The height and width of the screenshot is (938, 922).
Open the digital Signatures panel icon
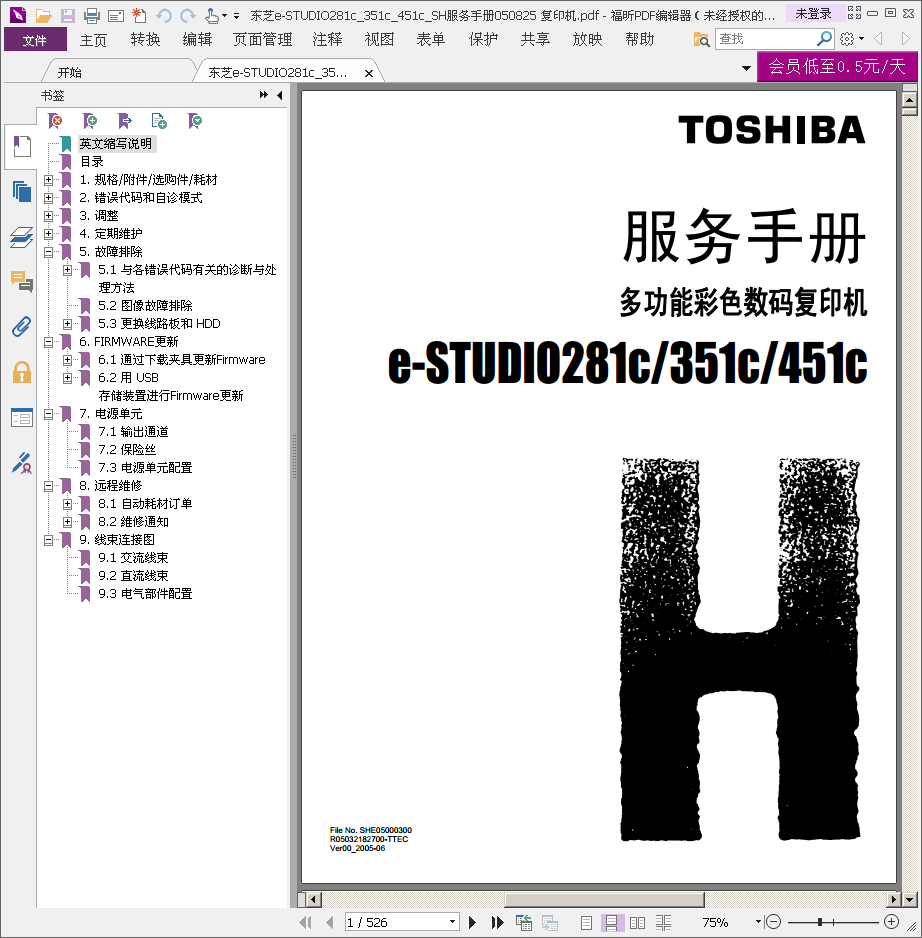click(x=22, y=463)
